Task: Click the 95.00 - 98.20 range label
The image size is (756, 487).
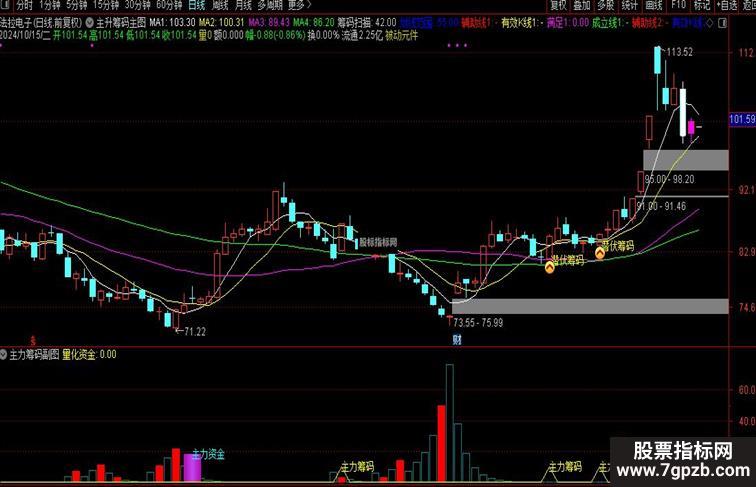Action: (x=670, y=179)
